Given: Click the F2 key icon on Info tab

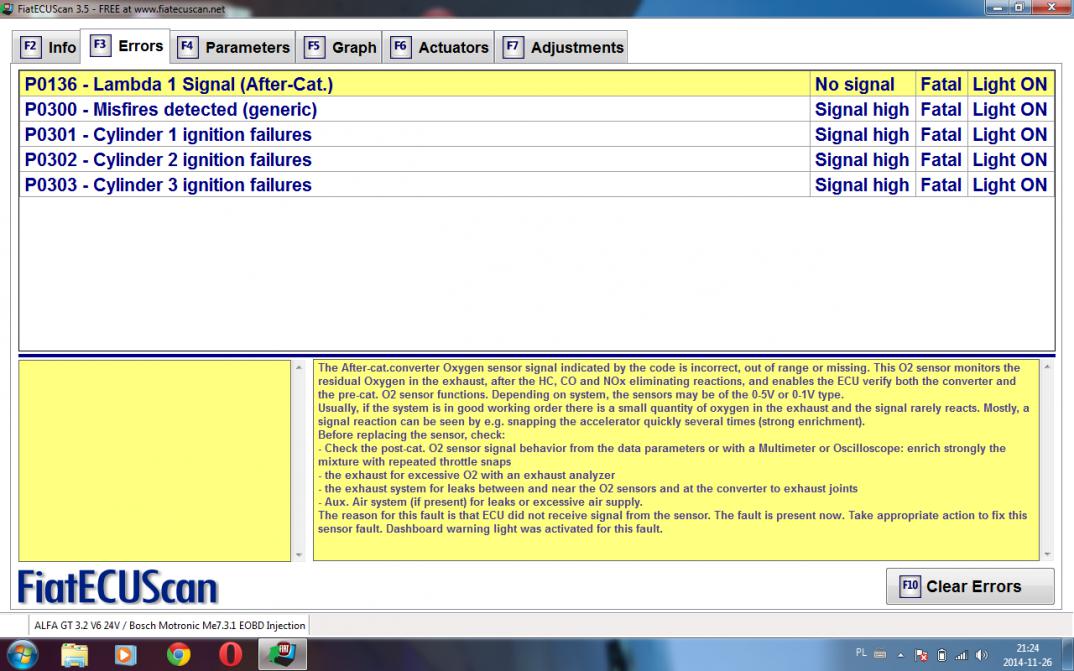Looking at the screenshot, I should click(30, 47).
